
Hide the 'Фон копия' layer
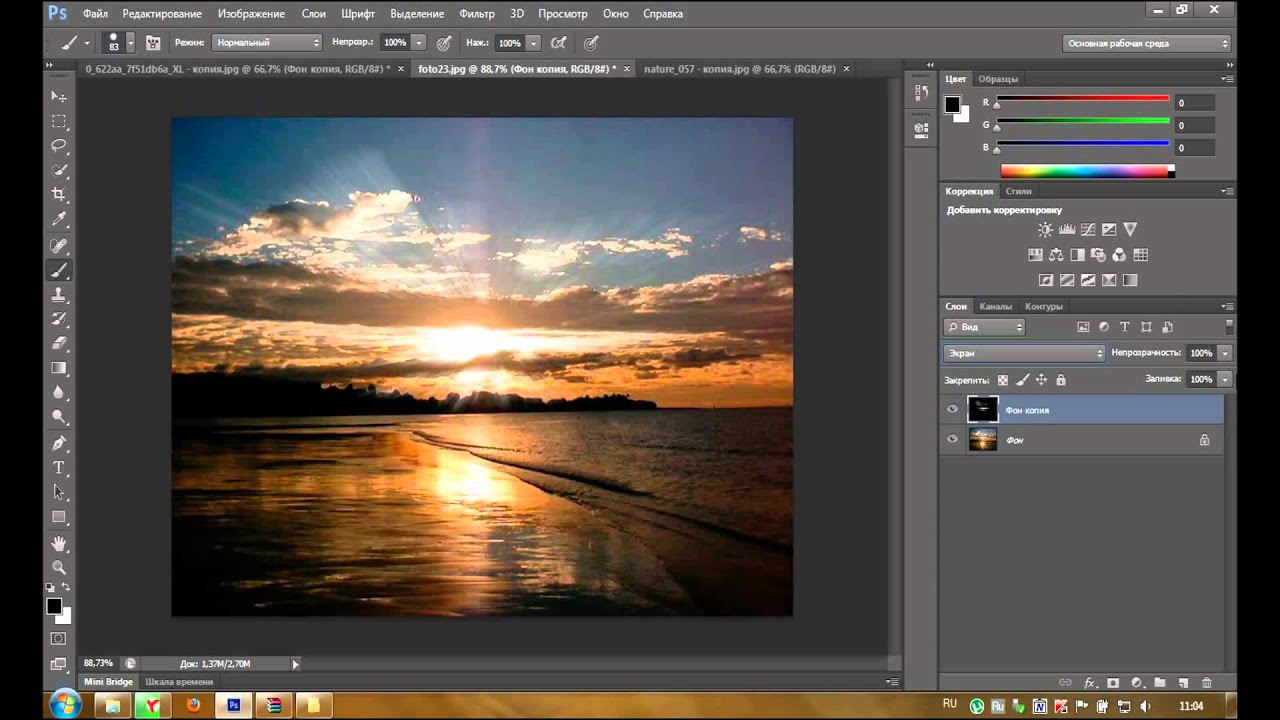[x=952, y=409]
